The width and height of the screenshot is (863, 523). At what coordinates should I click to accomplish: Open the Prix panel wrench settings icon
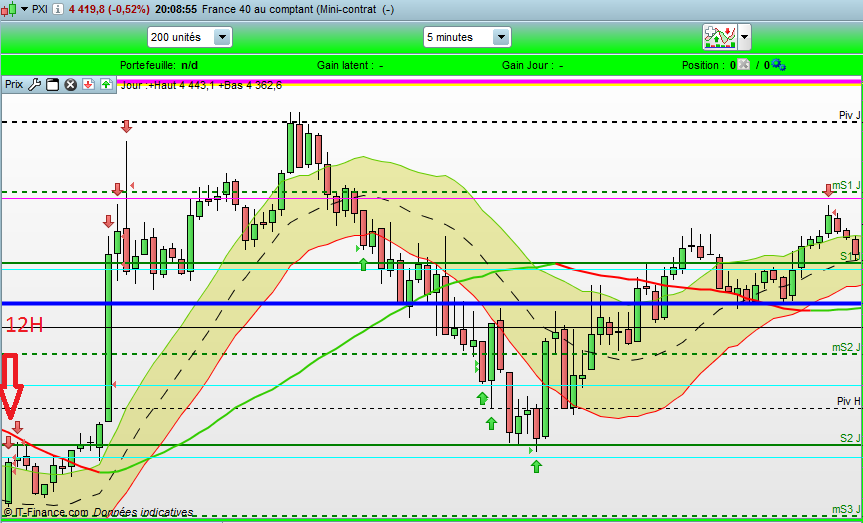[34, 85]
